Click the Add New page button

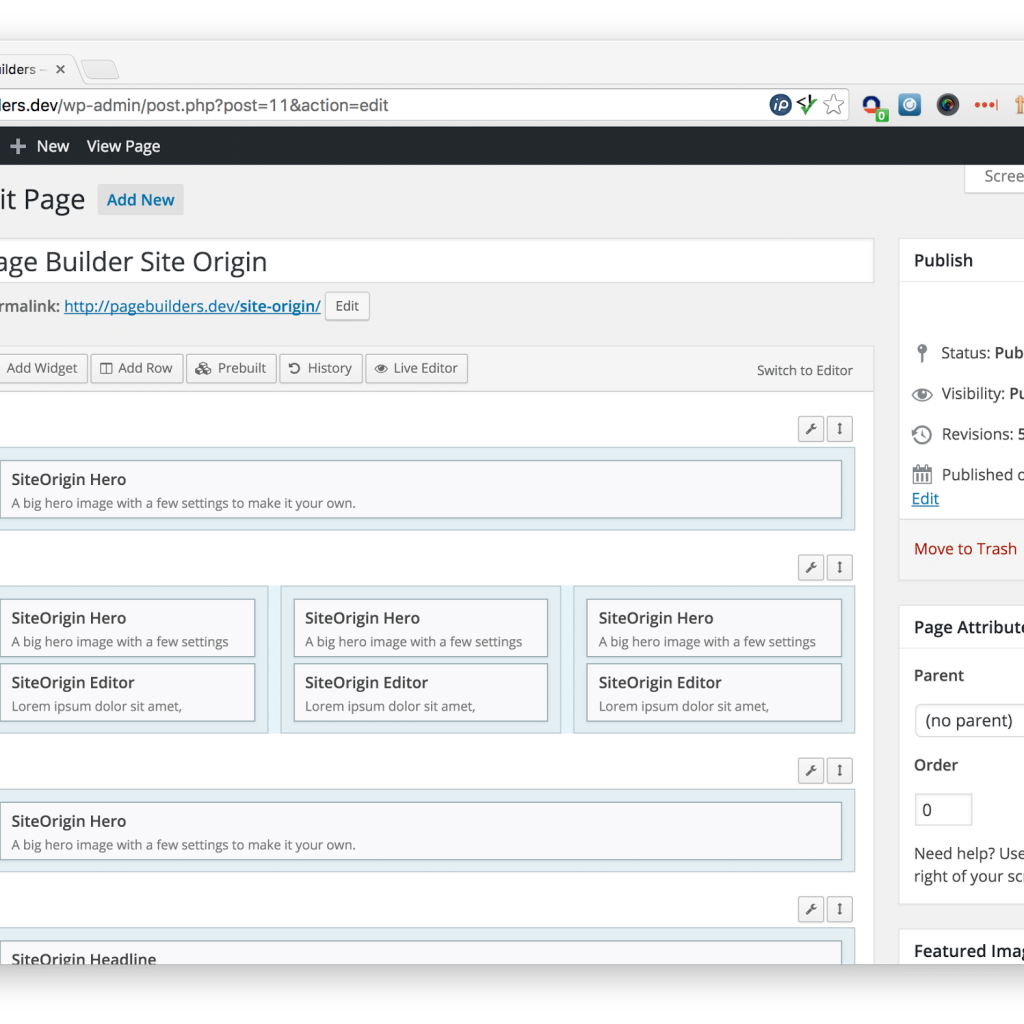140,199
